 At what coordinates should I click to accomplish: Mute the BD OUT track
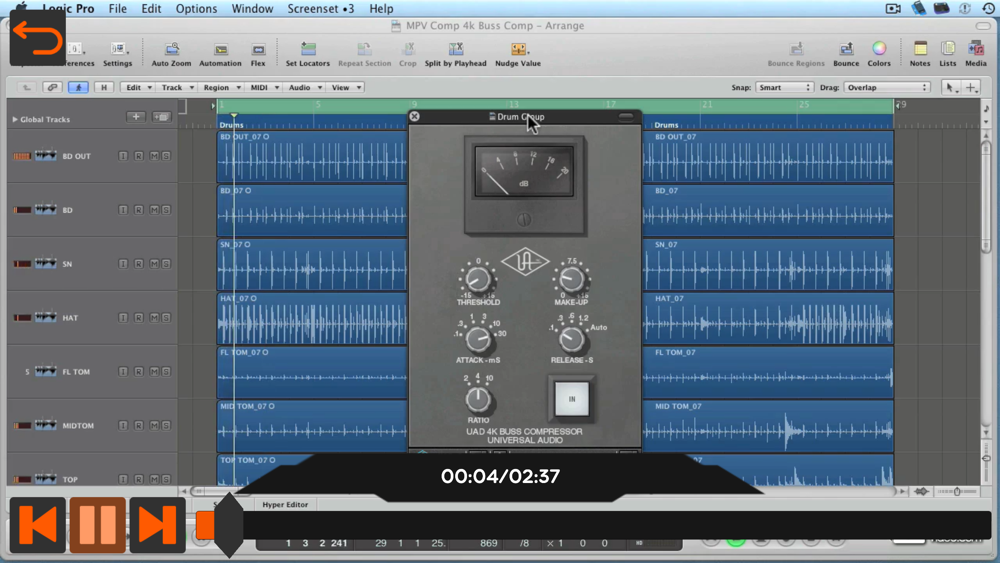coord(154,156)
